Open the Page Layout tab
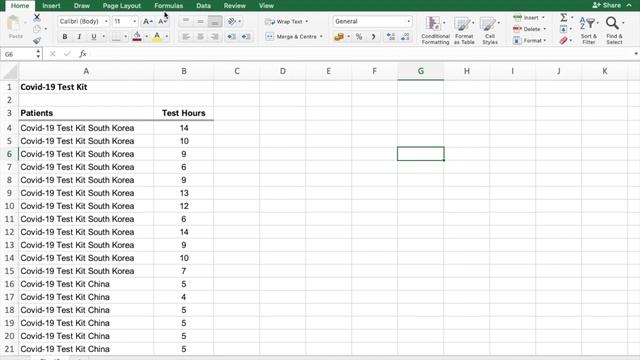The height and width of the screenshot is (360, 640). click(122, 6)
